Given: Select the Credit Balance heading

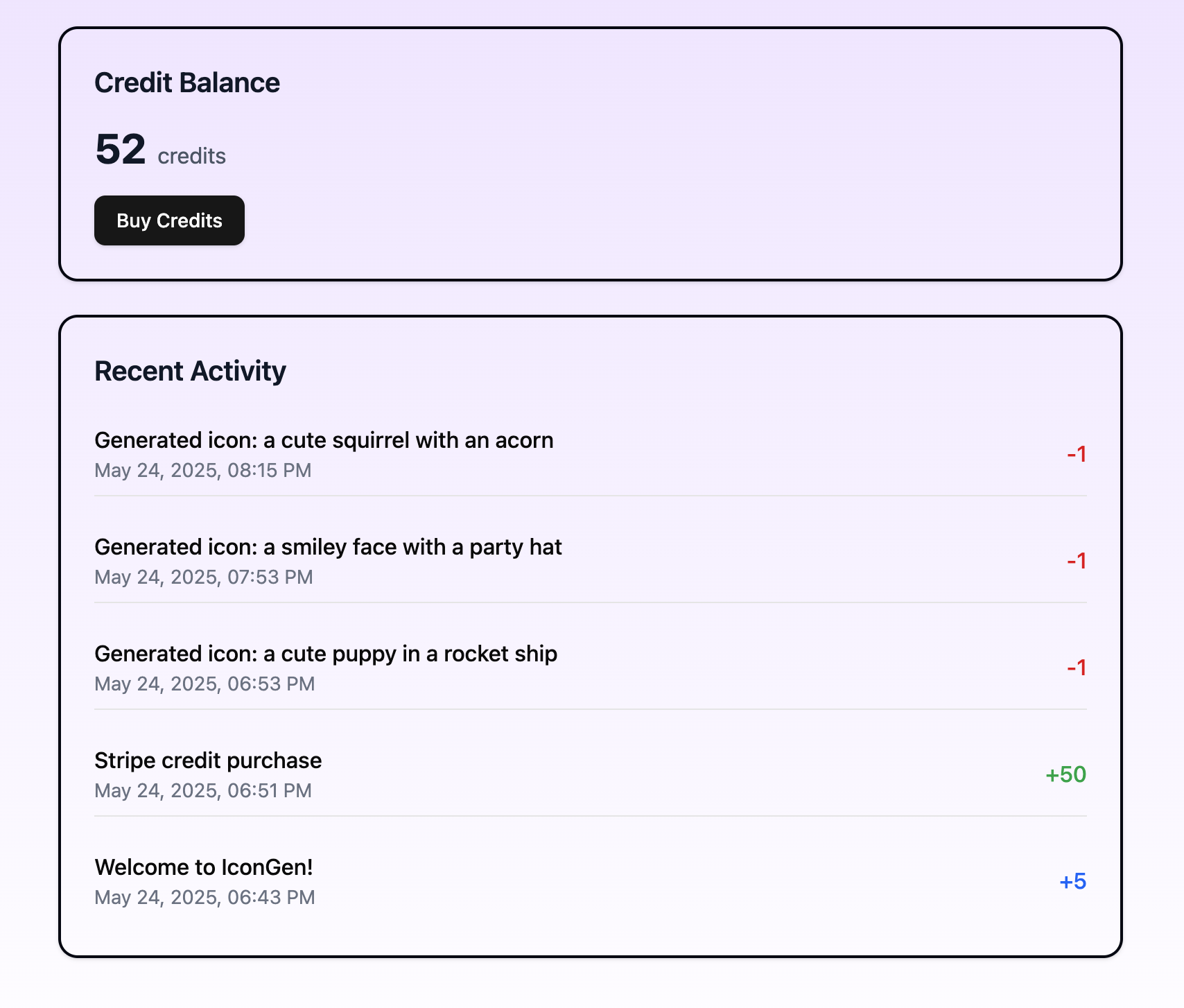Looking at the screenshot, I should [187, 83].
